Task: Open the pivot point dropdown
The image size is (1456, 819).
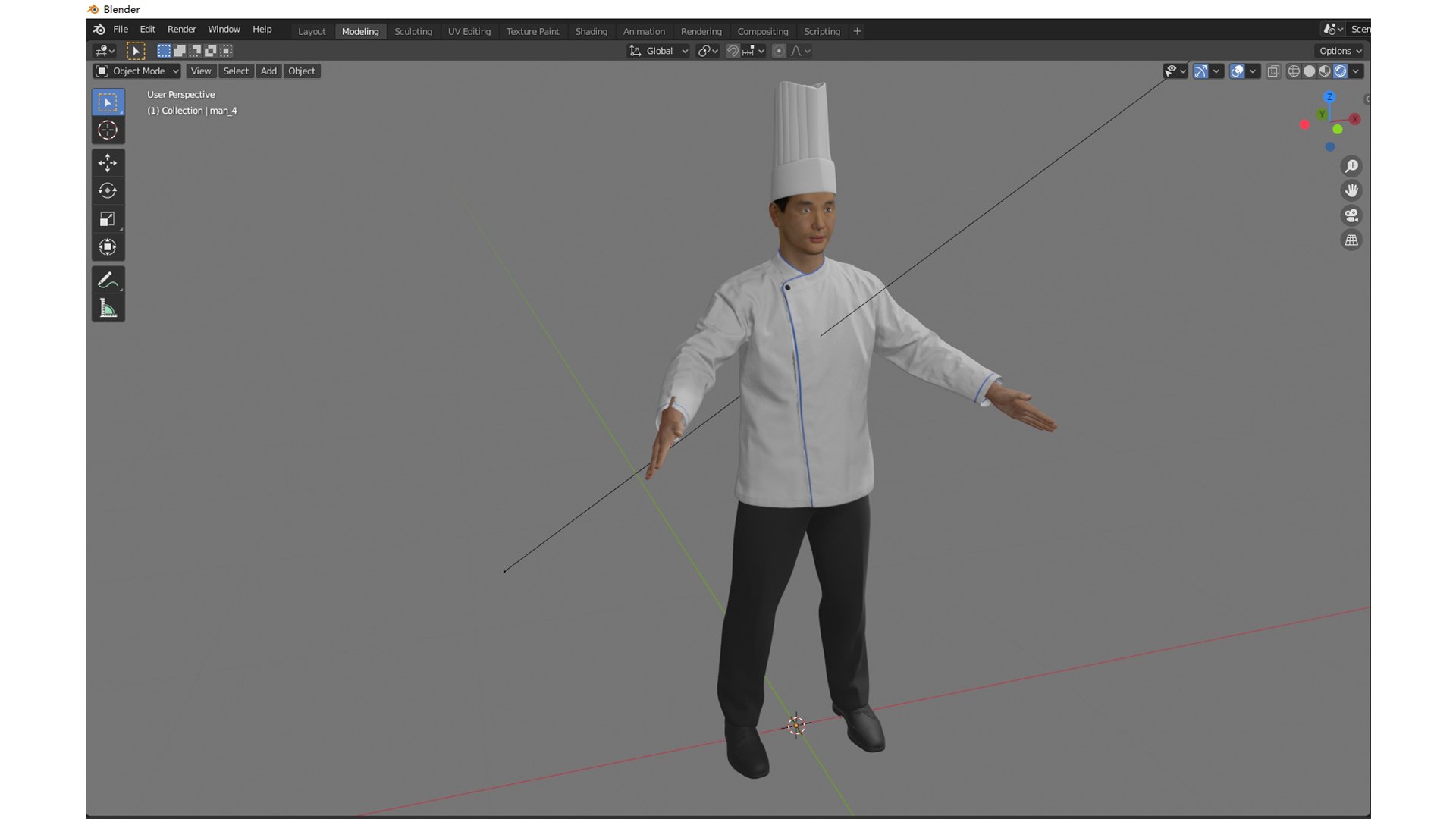Action: pyautogui.click(x=708, y=51)
